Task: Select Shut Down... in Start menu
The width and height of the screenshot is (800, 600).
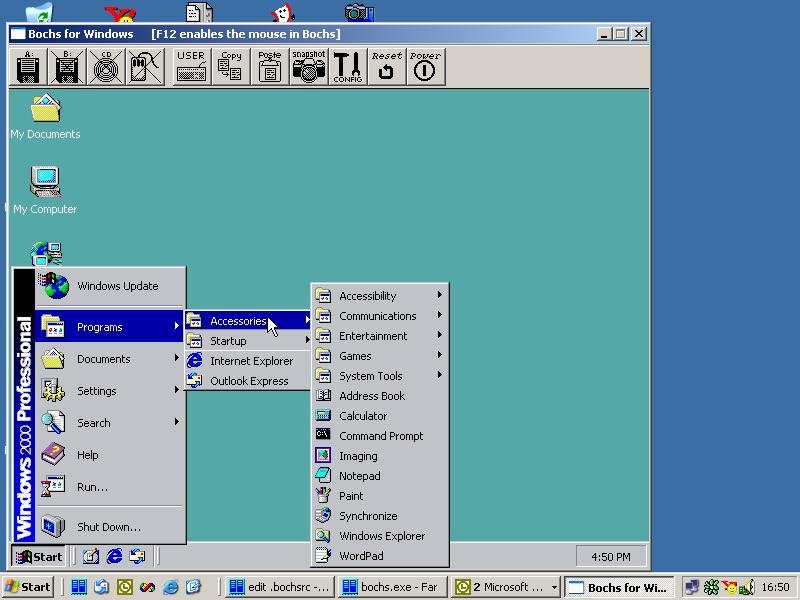Action: coord(108,527)
